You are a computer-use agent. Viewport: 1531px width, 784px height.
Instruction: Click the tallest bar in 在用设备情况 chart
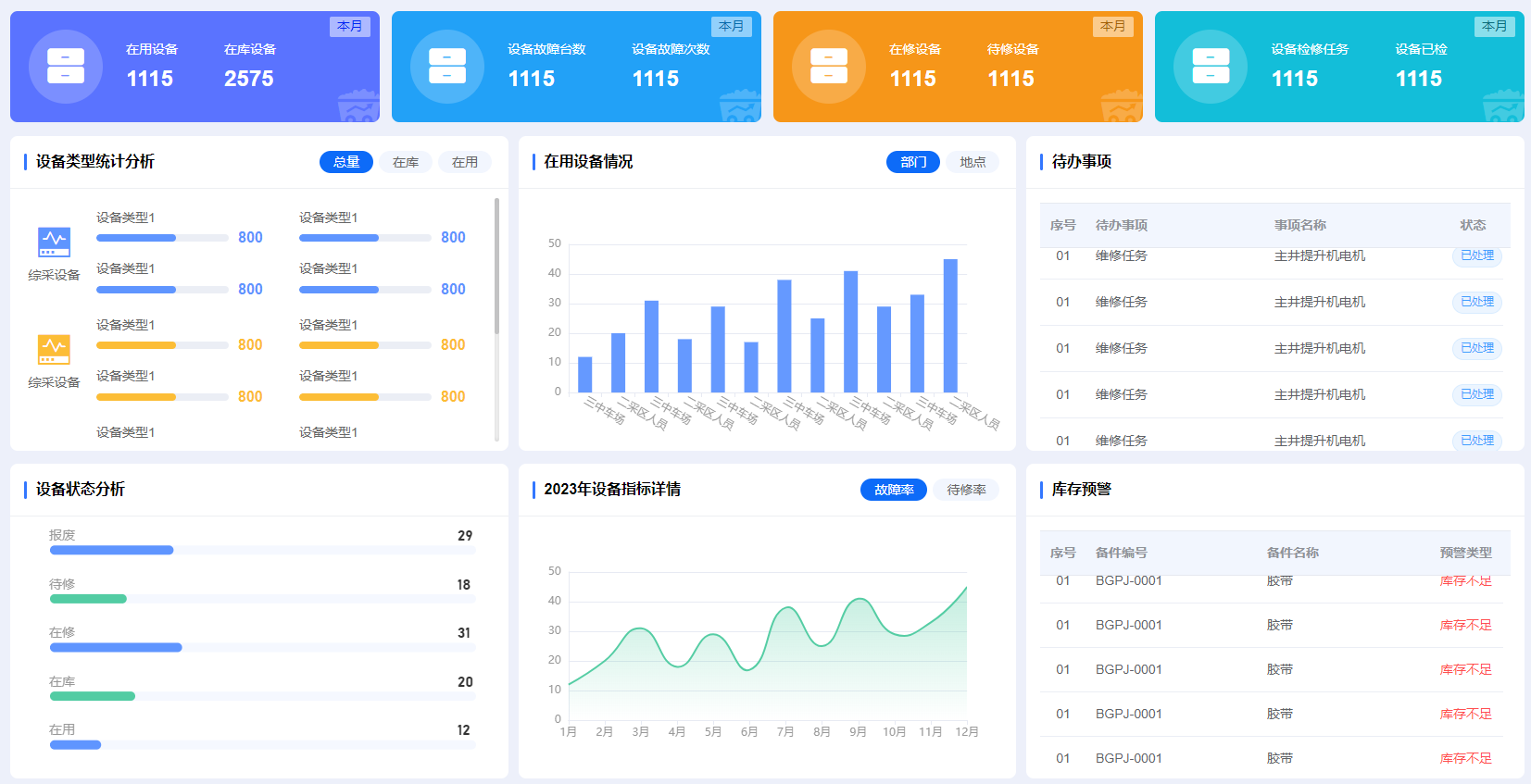950,326
